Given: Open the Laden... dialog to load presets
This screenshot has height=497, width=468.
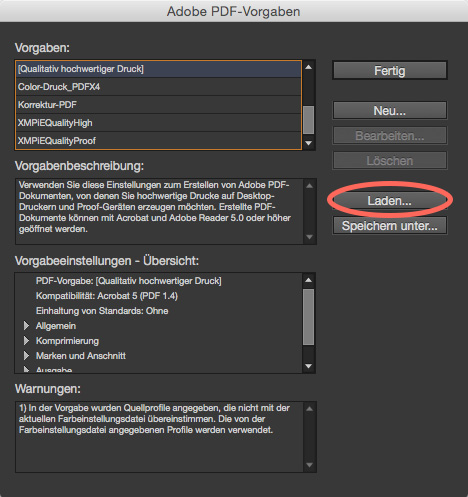Looking at the screenshot, I should point(390,201).
